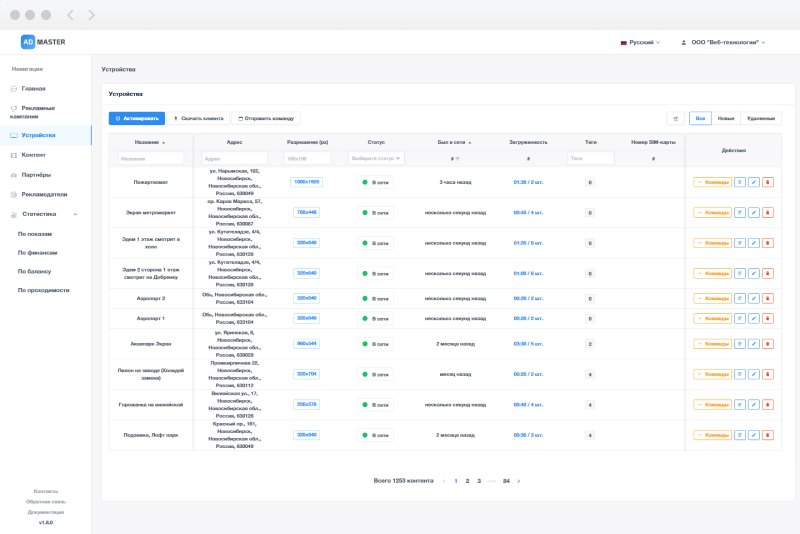The height and width of the screenshot is (534, 800).
Task: Open statistics По балансу
Action: (34, 271)
